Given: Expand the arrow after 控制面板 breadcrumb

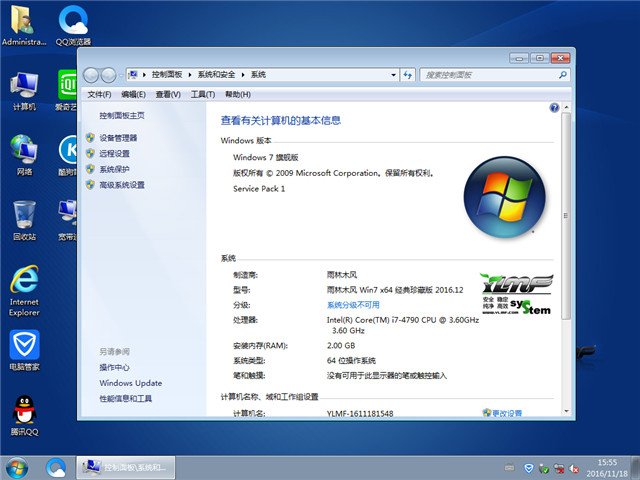Looking at the screenshot, I should click(x=190, y=75).
